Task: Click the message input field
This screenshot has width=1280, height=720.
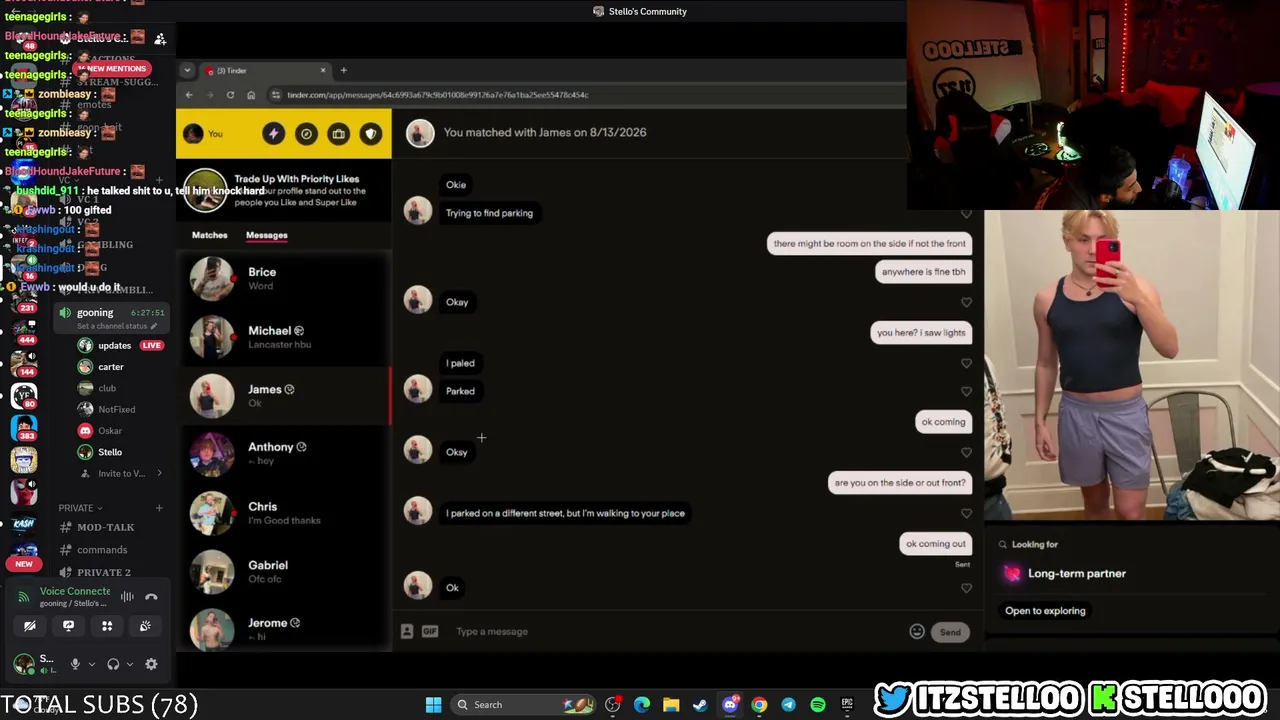Action: pyautogui.click(x=678, y=631)
